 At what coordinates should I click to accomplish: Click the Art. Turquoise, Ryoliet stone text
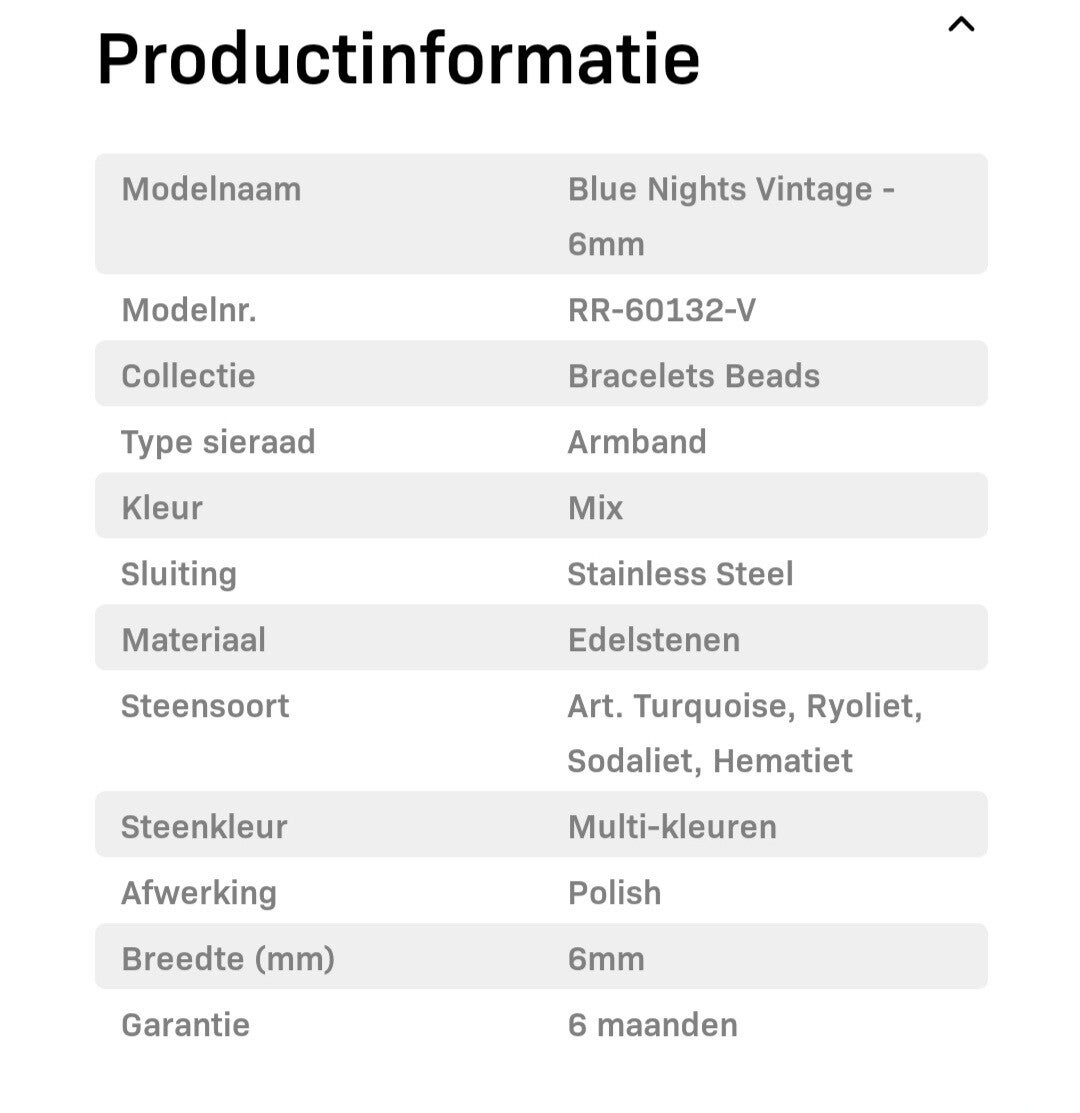(x=744, y=706)
